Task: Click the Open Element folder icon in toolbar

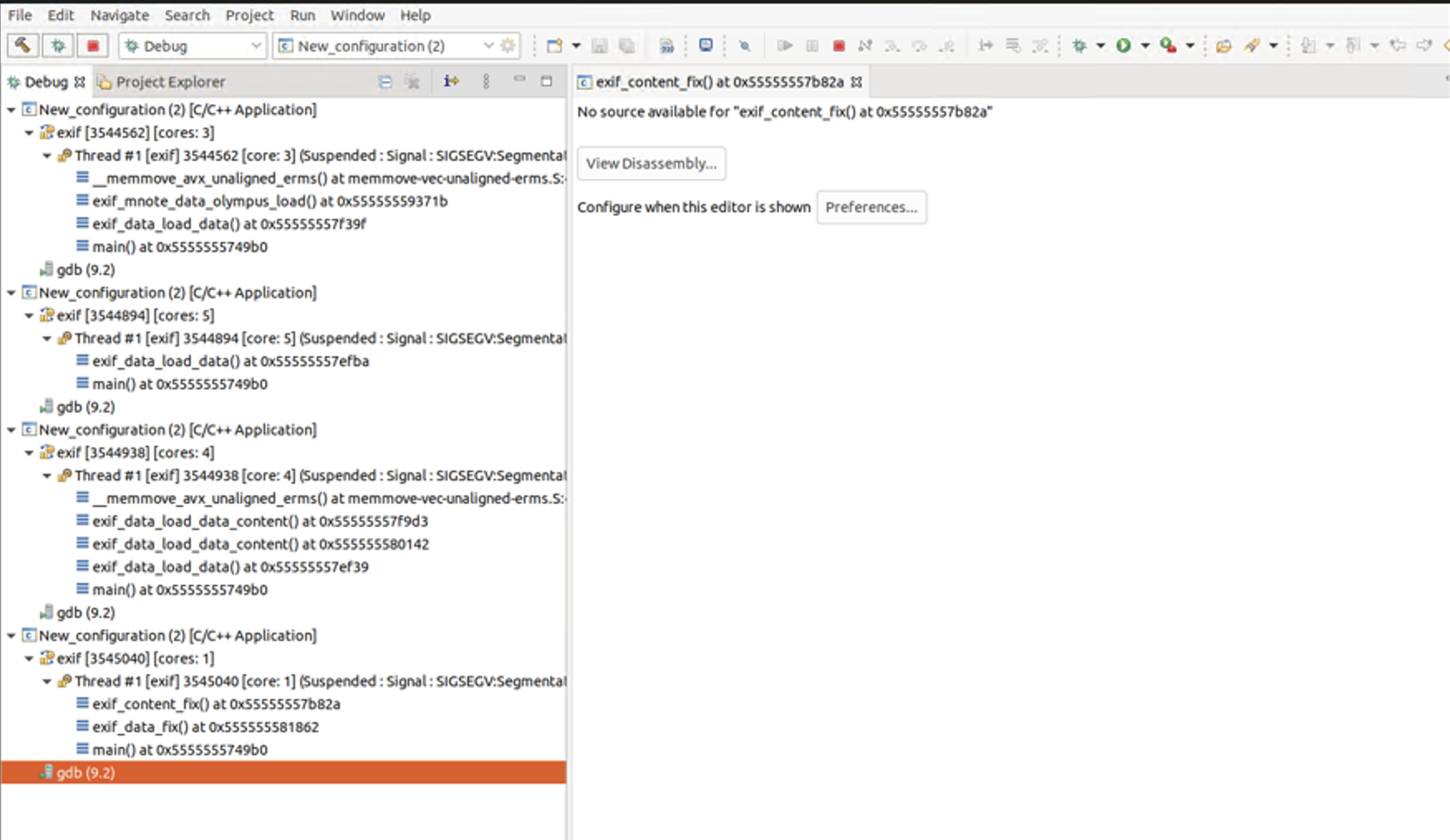Action: click(1223, 46)
